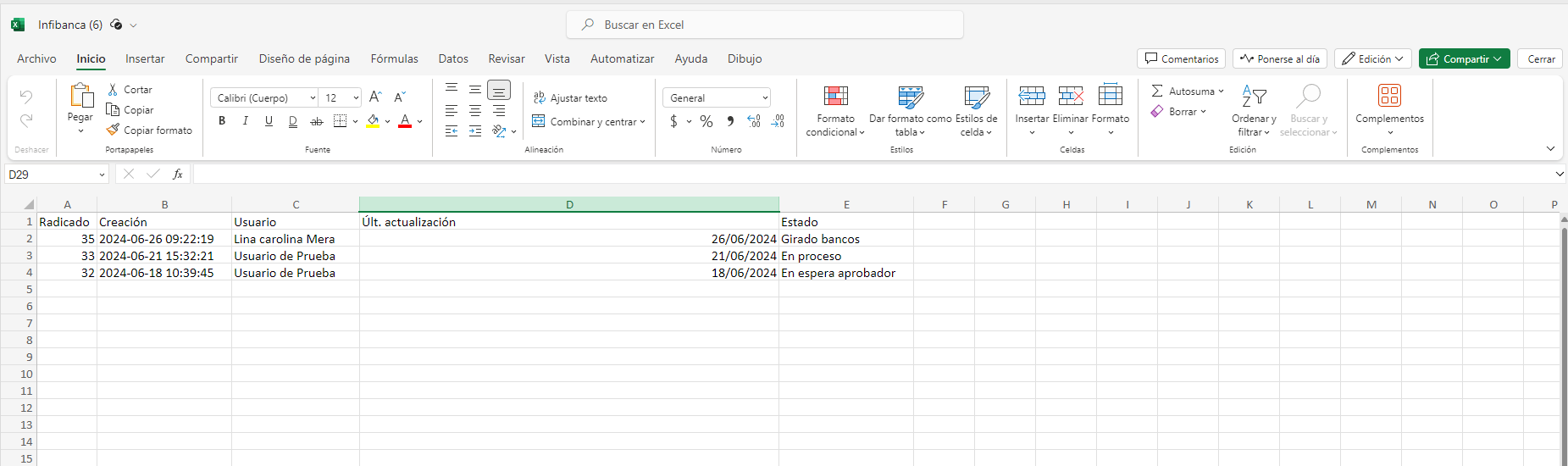Open fill color dropdown arrow
Image resolution: width=1568 pixels, height=466 pixels.
pos(387,121)
